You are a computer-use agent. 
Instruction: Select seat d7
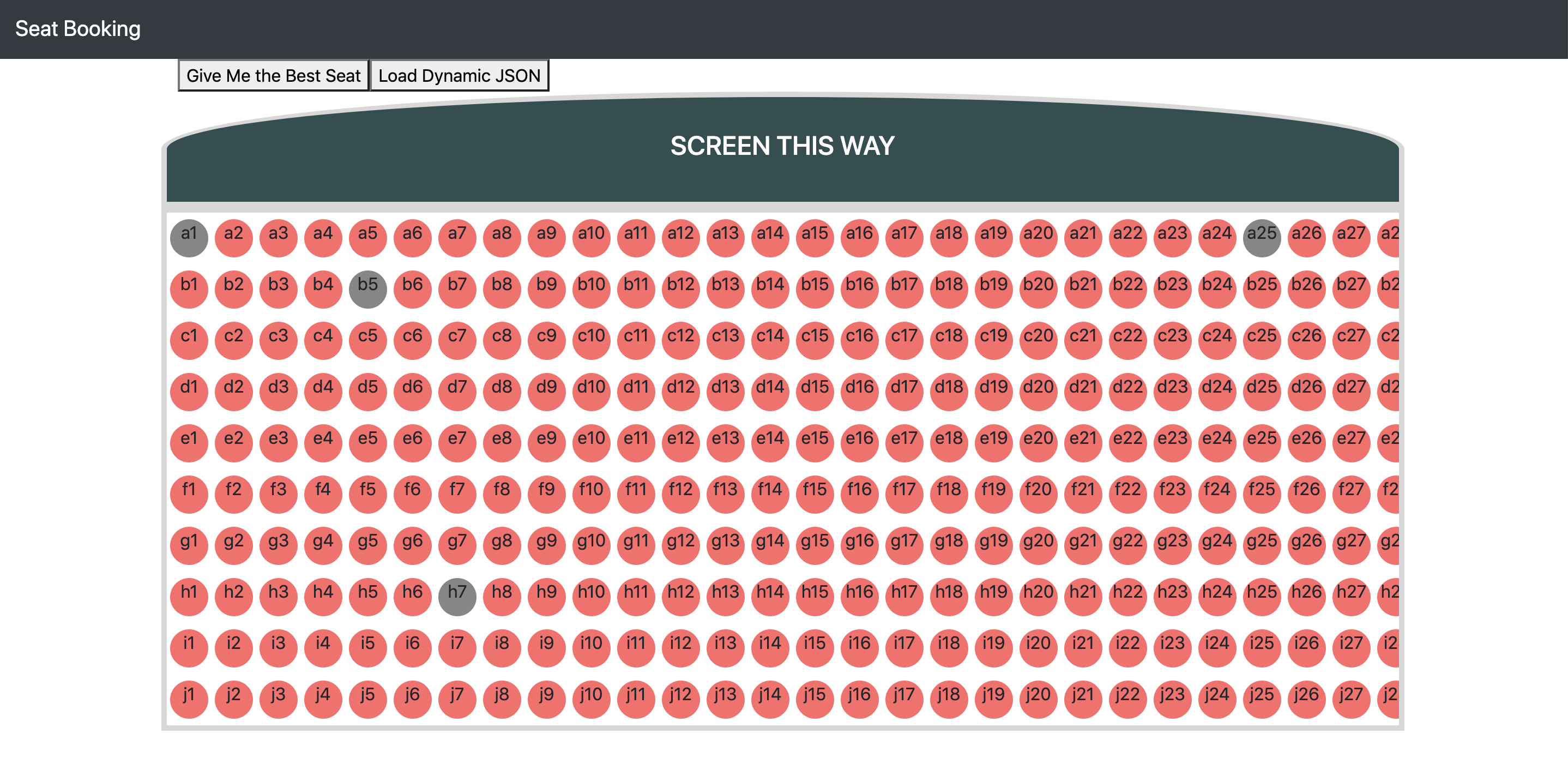[457, 391]
